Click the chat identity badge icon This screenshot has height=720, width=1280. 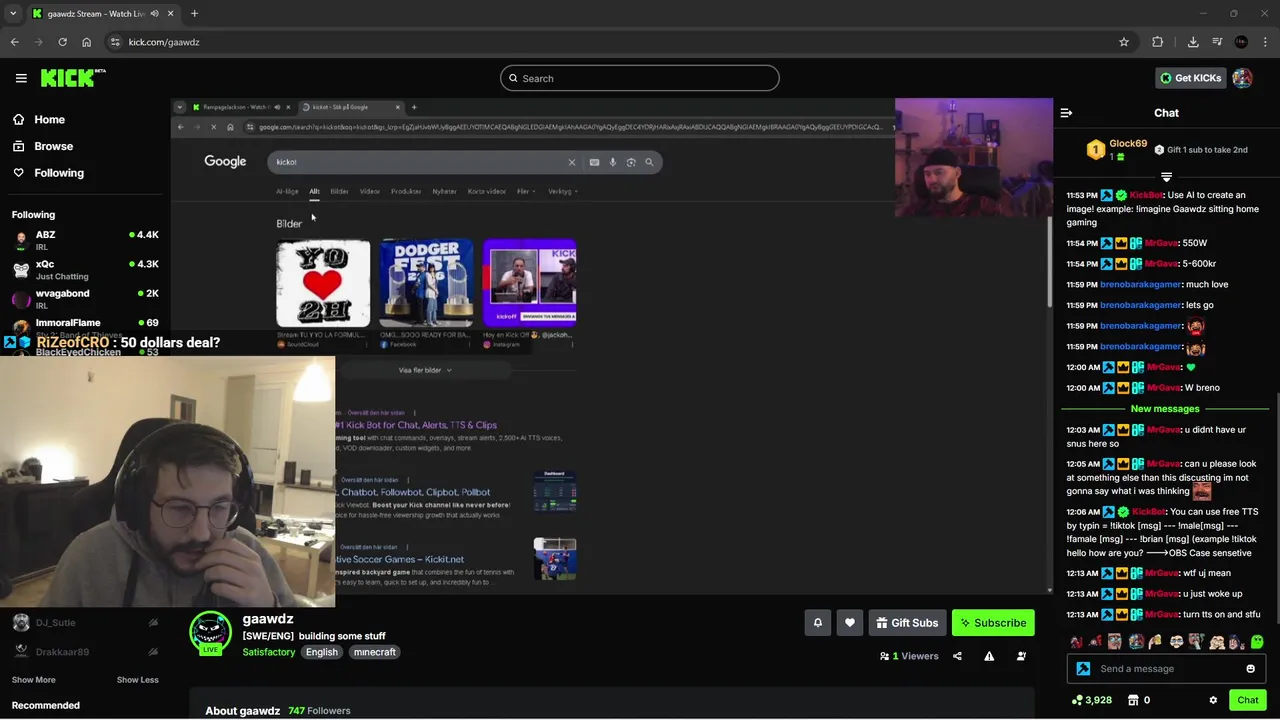[x=1083, y=669]
